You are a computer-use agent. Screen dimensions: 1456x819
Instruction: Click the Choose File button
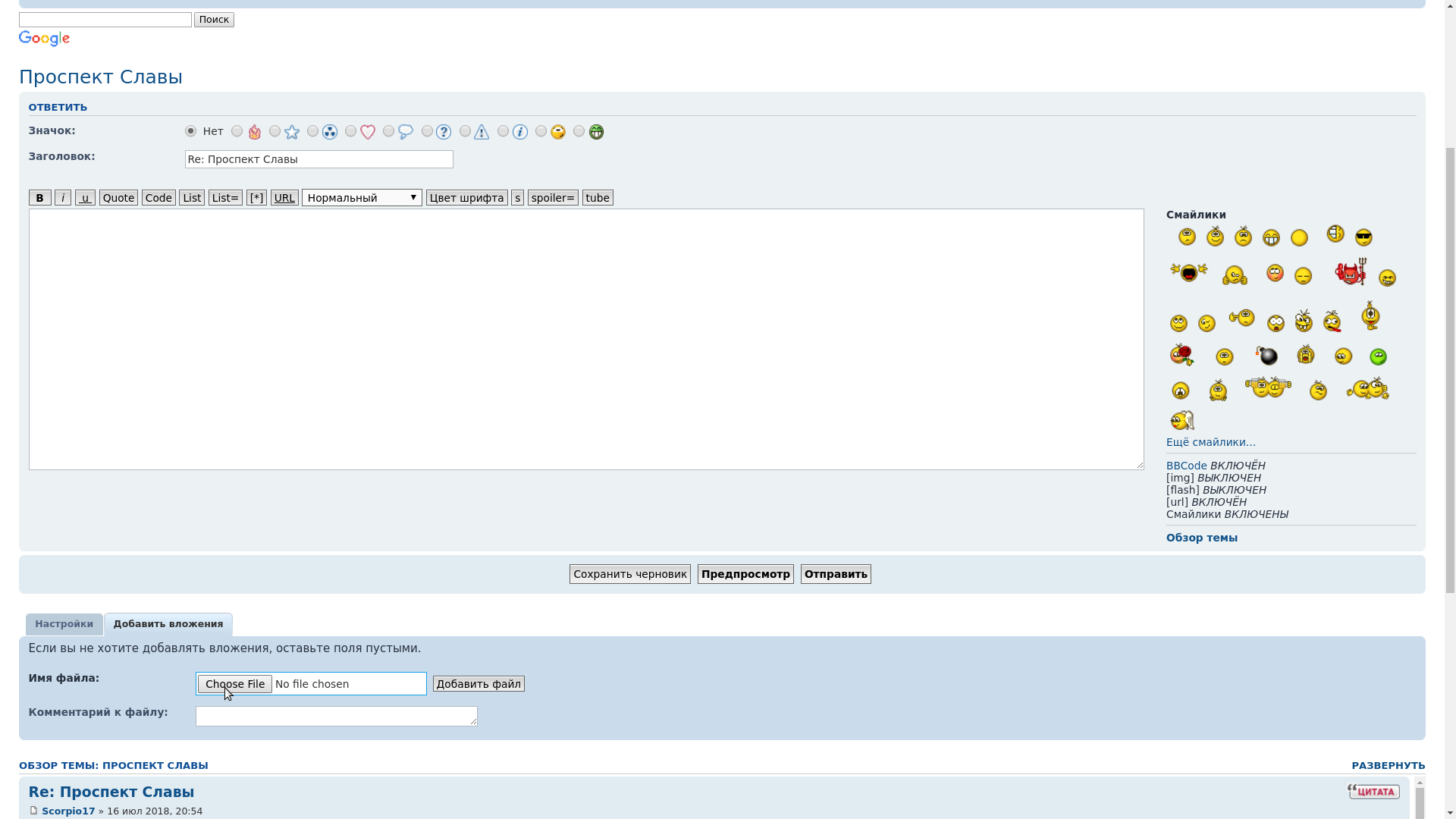(235, 684)
